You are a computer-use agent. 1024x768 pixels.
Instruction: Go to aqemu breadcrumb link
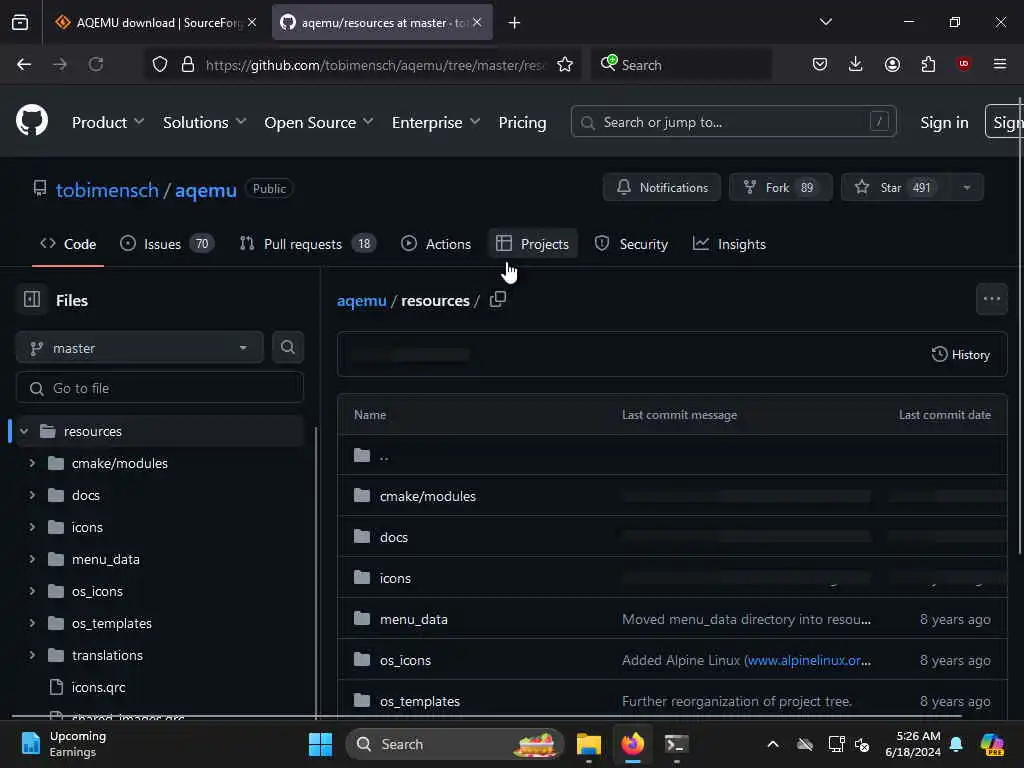coord(361,300)
